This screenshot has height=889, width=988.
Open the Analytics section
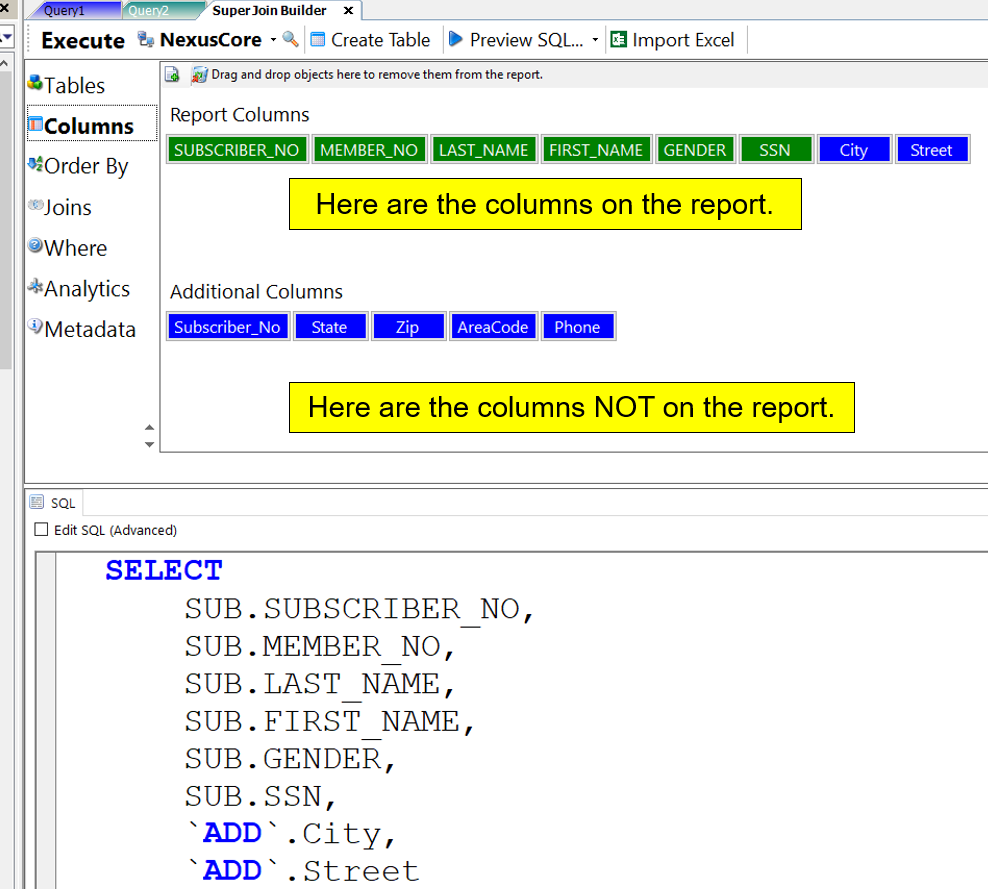(x=86, y=289)
